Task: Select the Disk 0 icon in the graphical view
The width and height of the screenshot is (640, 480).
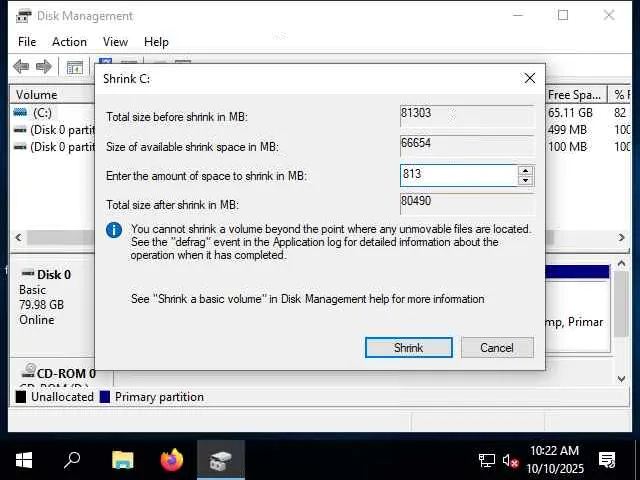Action: coord(28,273)
